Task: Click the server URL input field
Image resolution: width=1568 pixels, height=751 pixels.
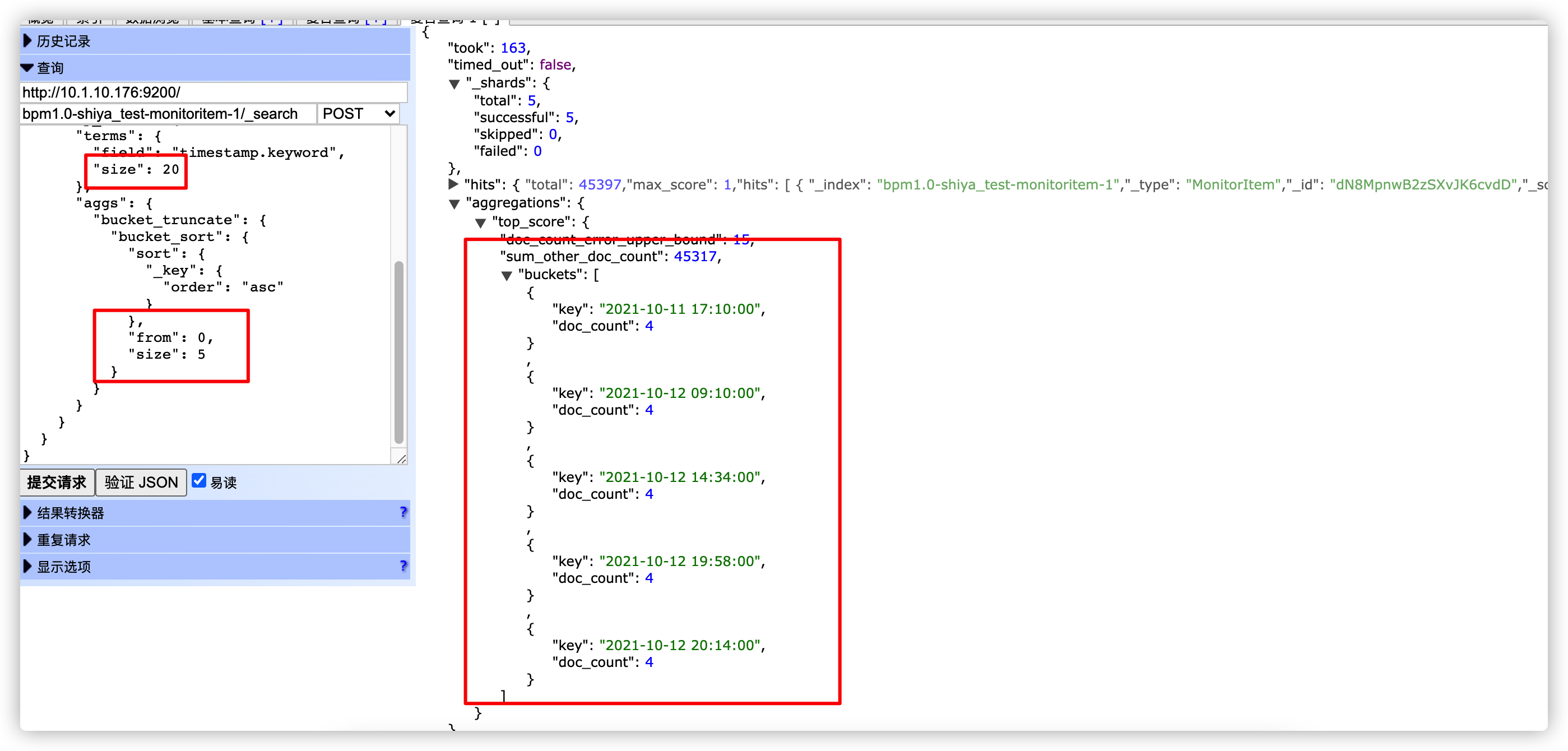Action: click(213, 92)
